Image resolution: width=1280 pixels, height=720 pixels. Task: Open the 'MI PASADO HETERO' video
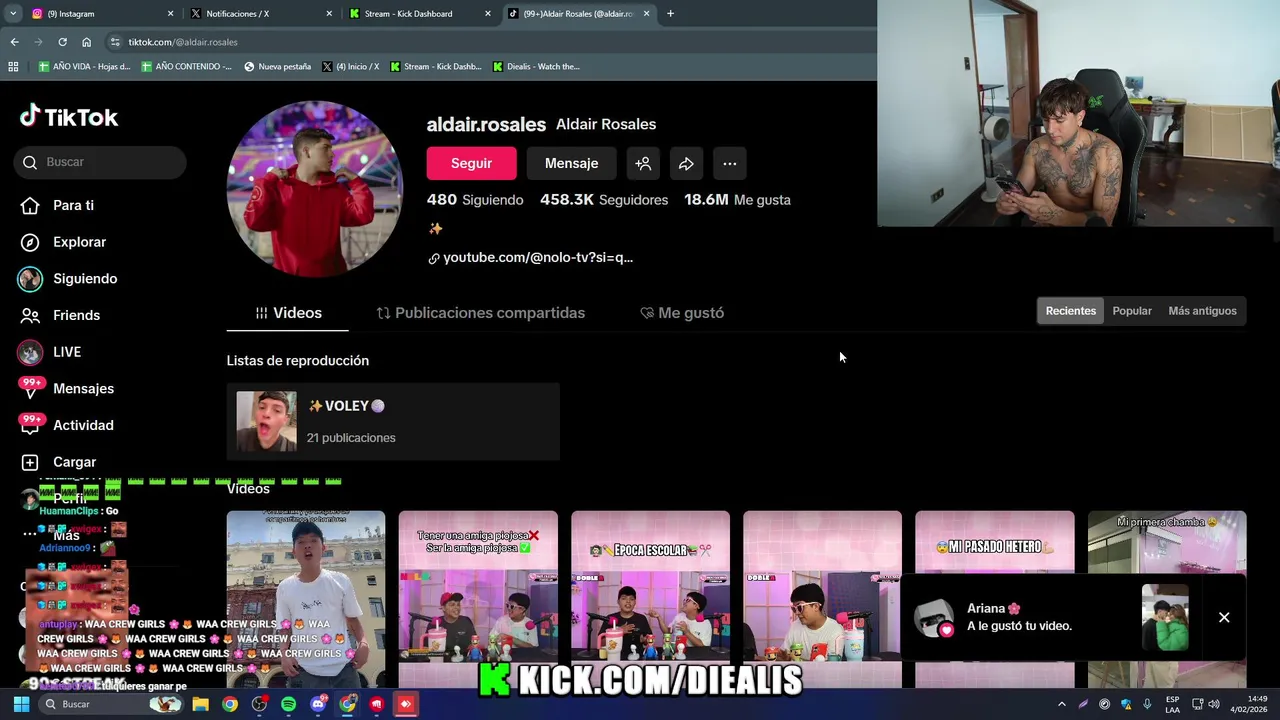point(994,545)
